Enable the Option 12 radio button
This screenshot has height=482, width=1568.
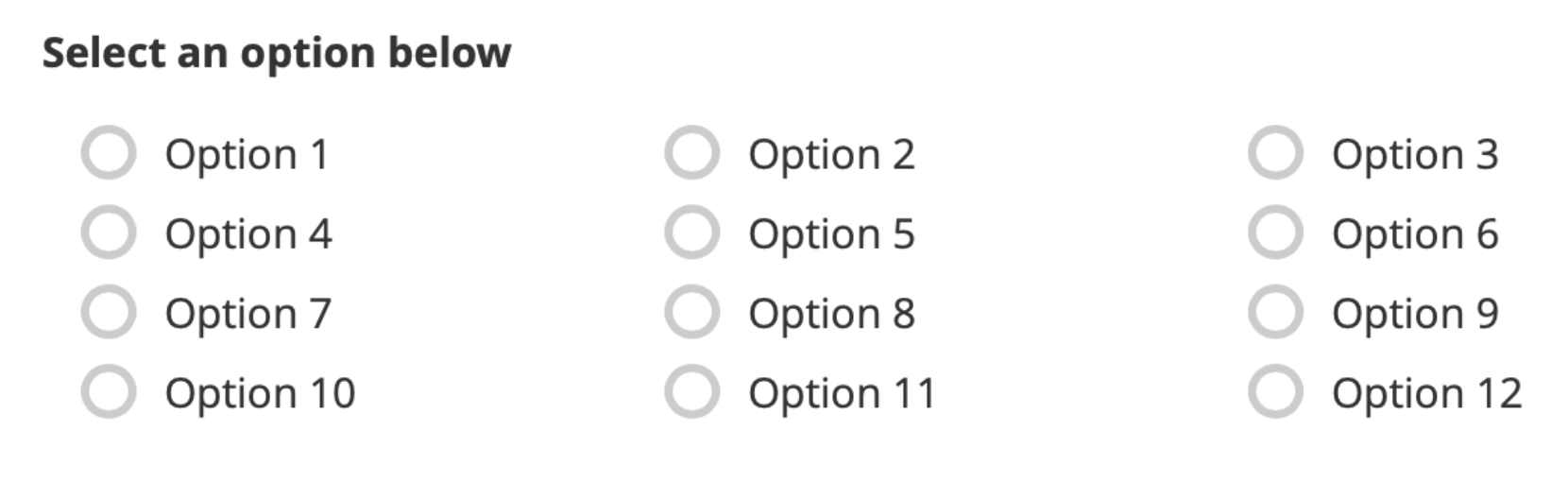[x=1275, y=391]
